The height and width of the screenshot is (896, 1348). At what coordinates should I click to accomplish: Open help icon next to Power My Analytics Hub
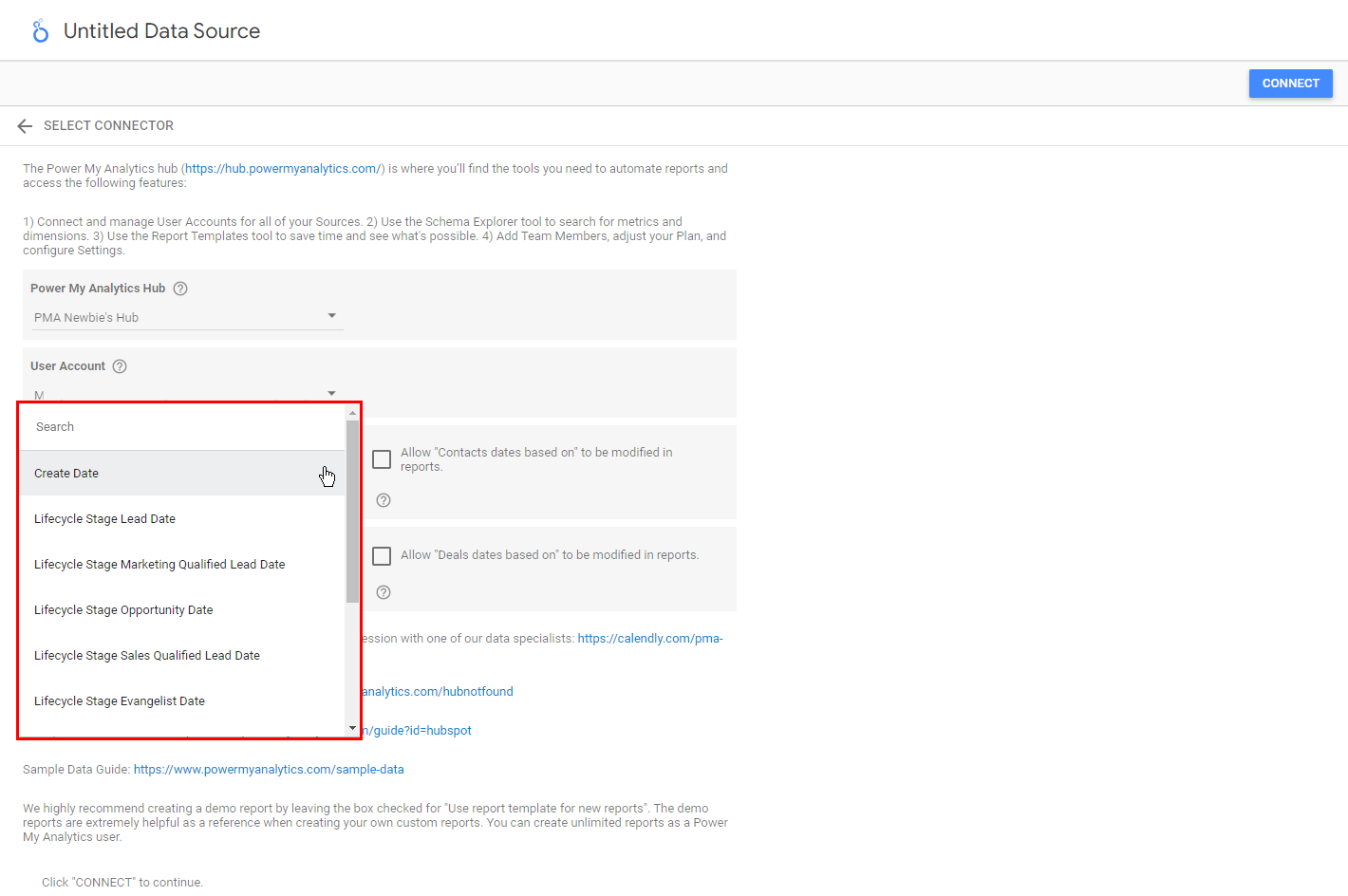pos(180,289)
